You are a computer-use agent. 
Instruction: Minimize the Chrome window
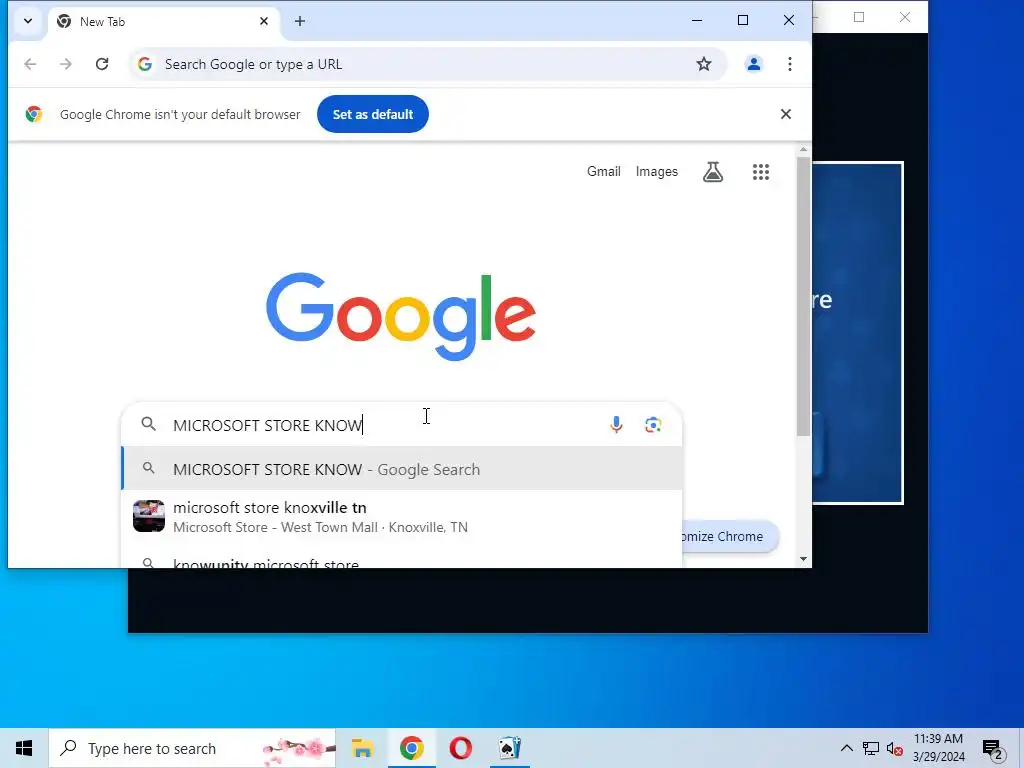pos(697,20)
